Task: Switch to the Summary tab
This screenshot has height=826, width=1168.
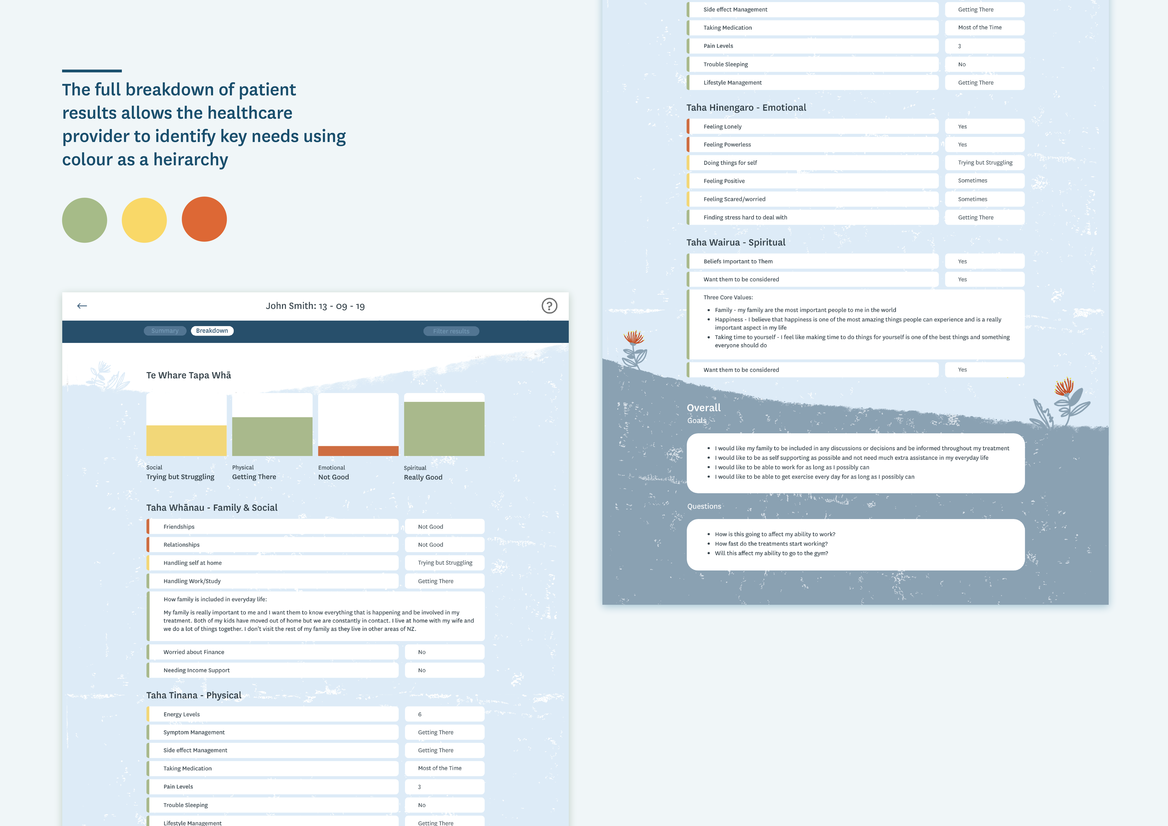Action: [x=165, y=331]
